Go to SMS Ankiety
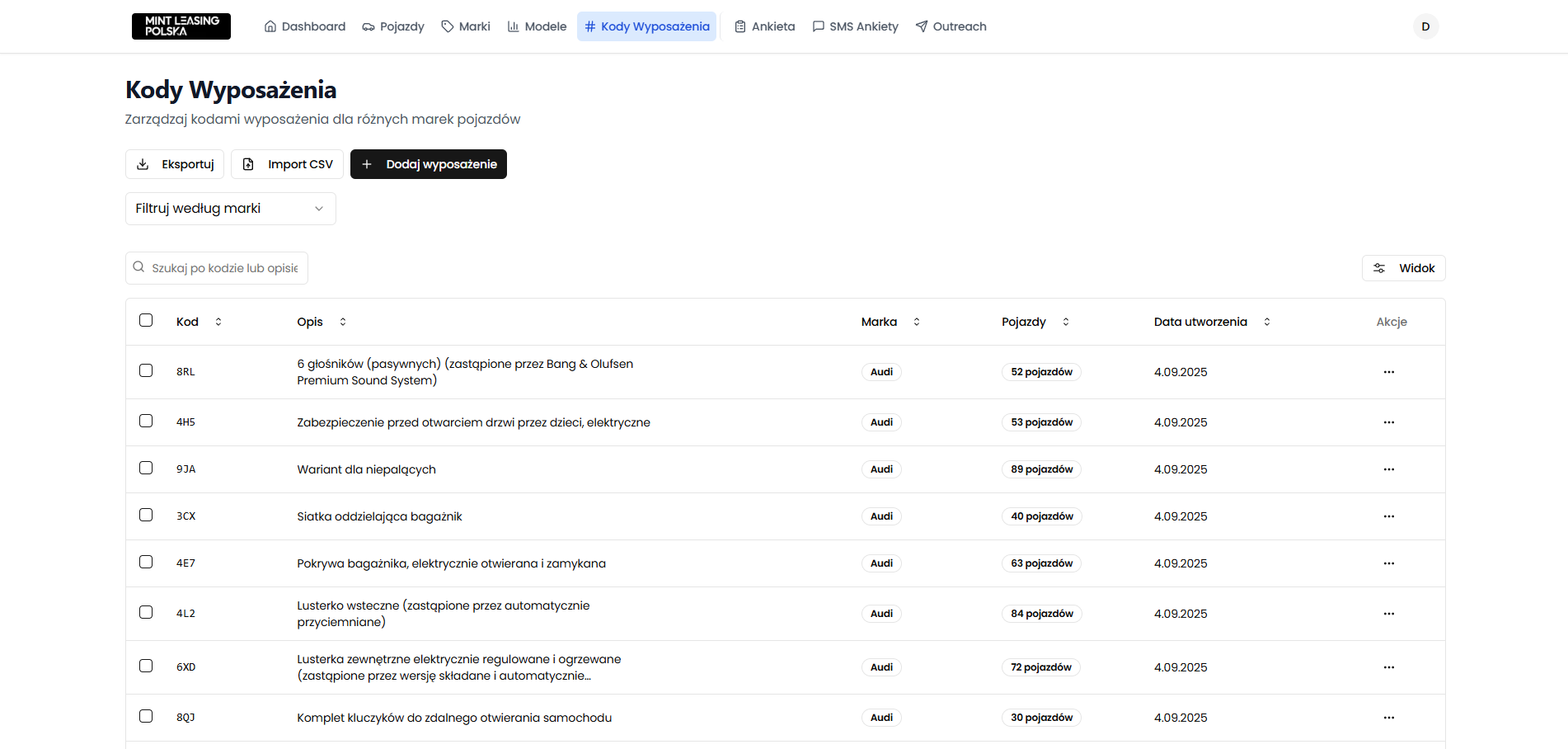Image resolution: width=1568 pixels, height=749 pixels. pyautogui.click(x=856, y=26)
